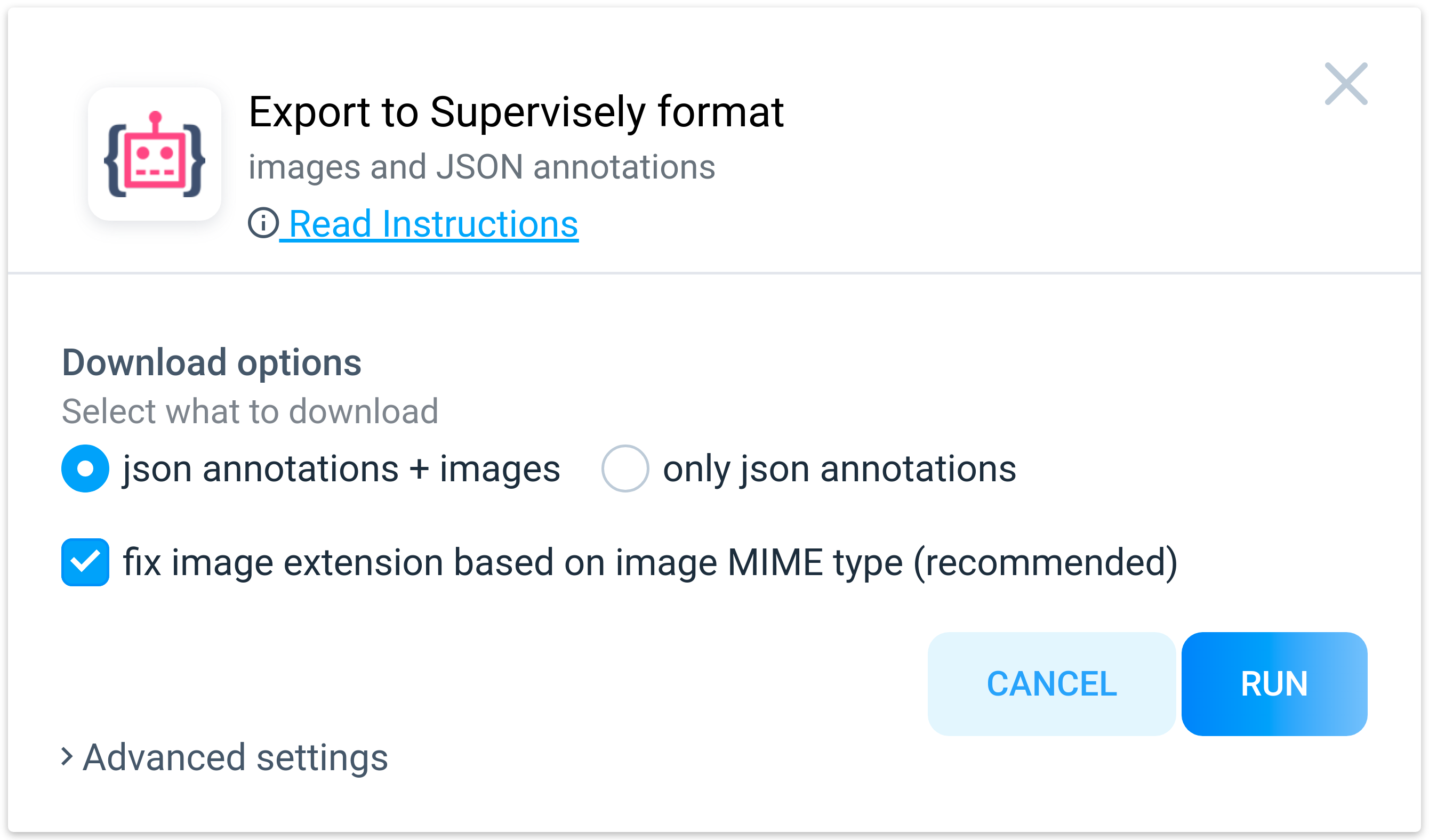Click the CANCEL button
This screenshot has height=840, width=1429.
point(1051,684)
